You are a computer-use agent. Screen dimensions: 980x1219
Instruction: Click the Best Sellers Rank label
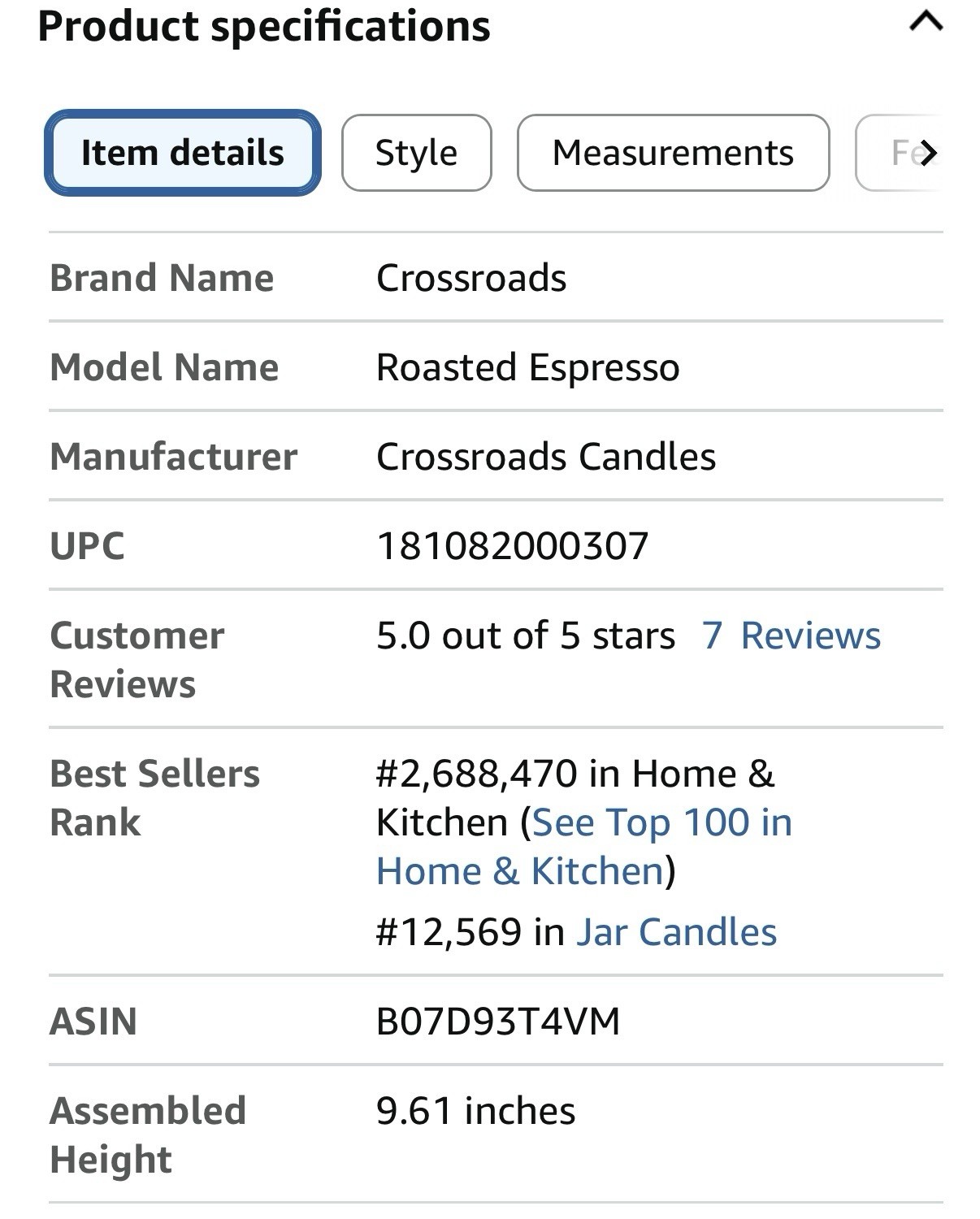point(154,798)
